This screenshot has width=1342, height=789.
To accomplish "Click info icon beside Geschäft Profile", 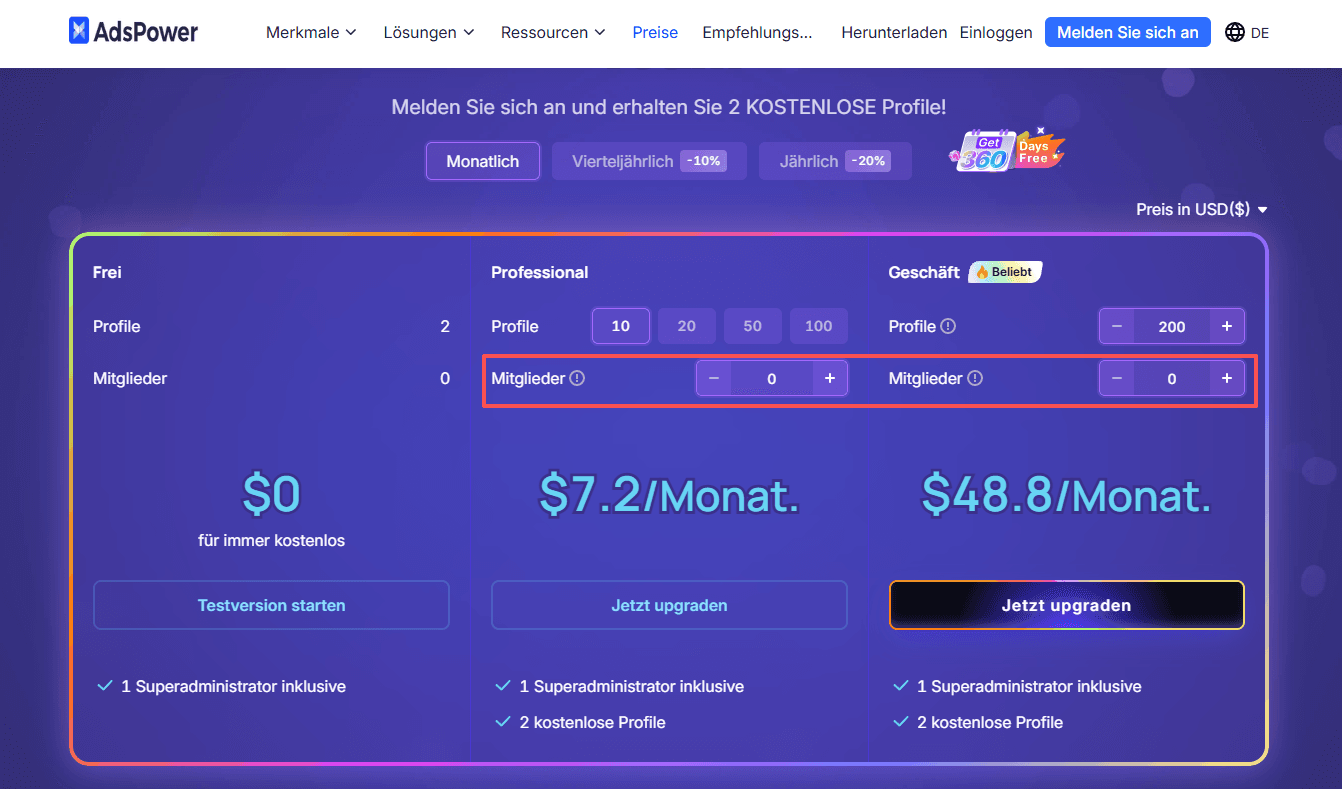I will (x=948, y=326).
